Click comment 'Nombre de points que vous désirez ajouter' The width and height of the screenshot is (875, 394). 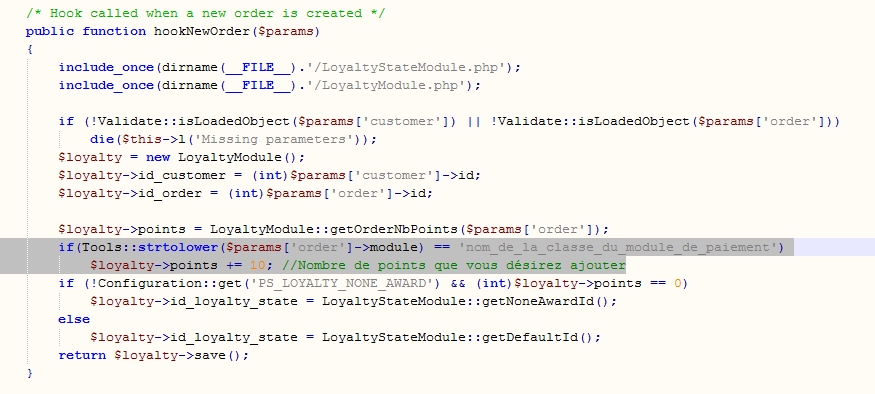click(x=454, y=265)
